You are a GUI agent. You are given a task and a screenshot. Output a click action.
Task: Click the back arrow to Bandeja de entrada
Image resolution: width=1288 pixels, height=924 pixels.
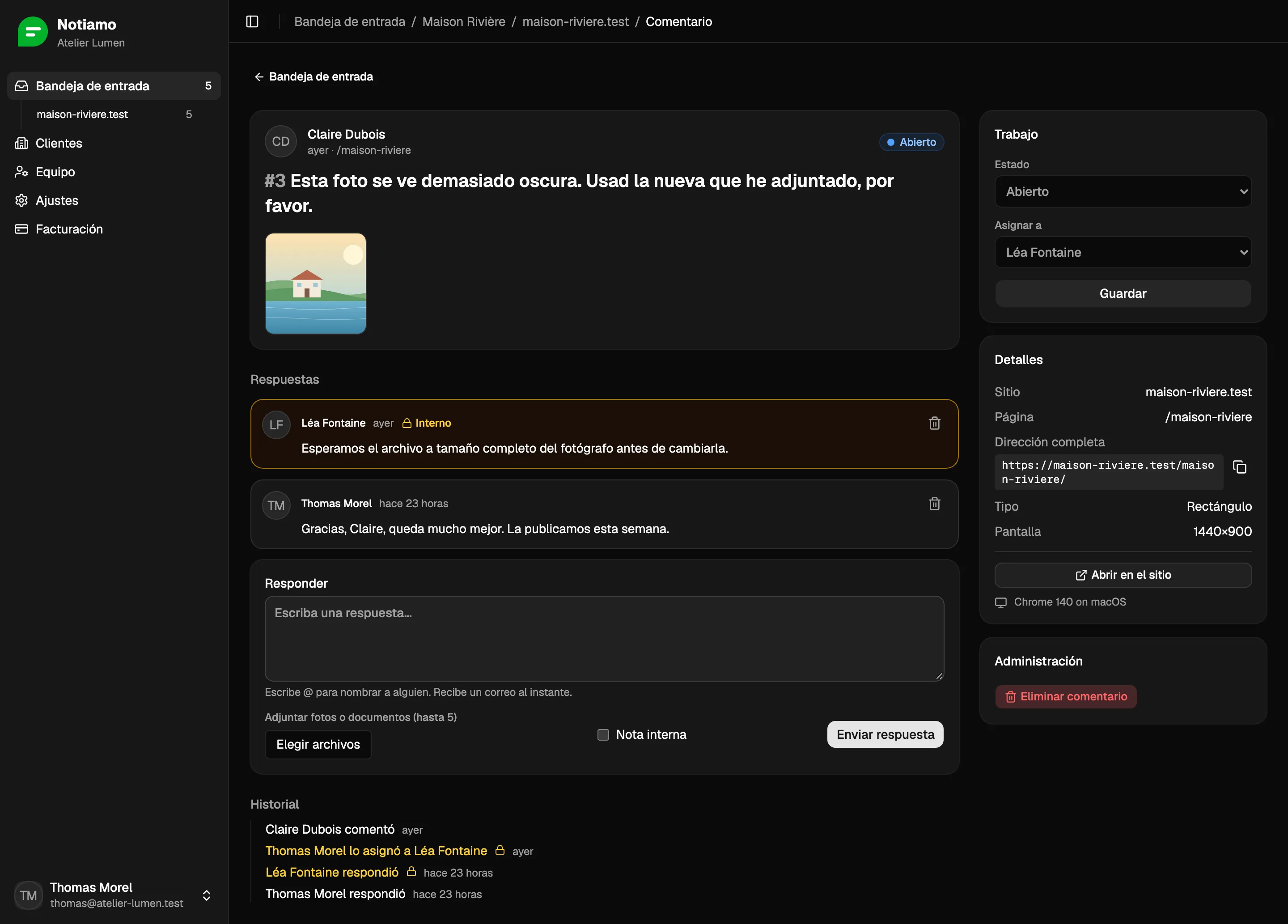point(314,76)
